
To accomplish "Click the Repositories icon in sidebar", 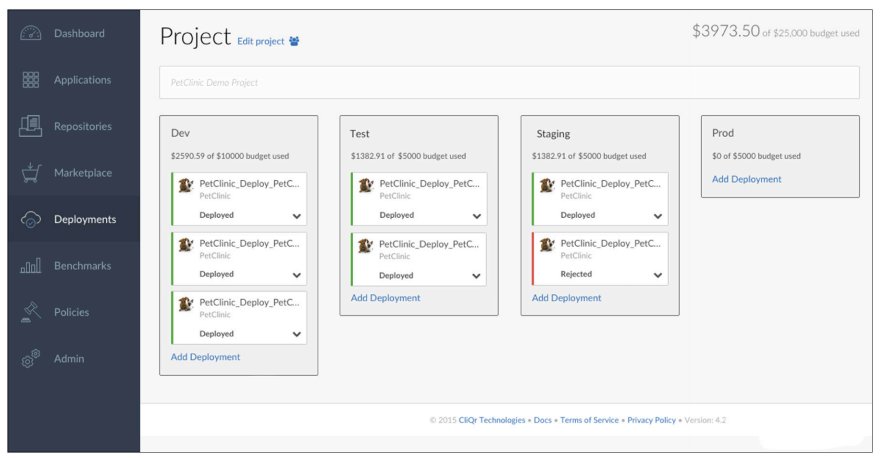I will click(x=31, y=126).
